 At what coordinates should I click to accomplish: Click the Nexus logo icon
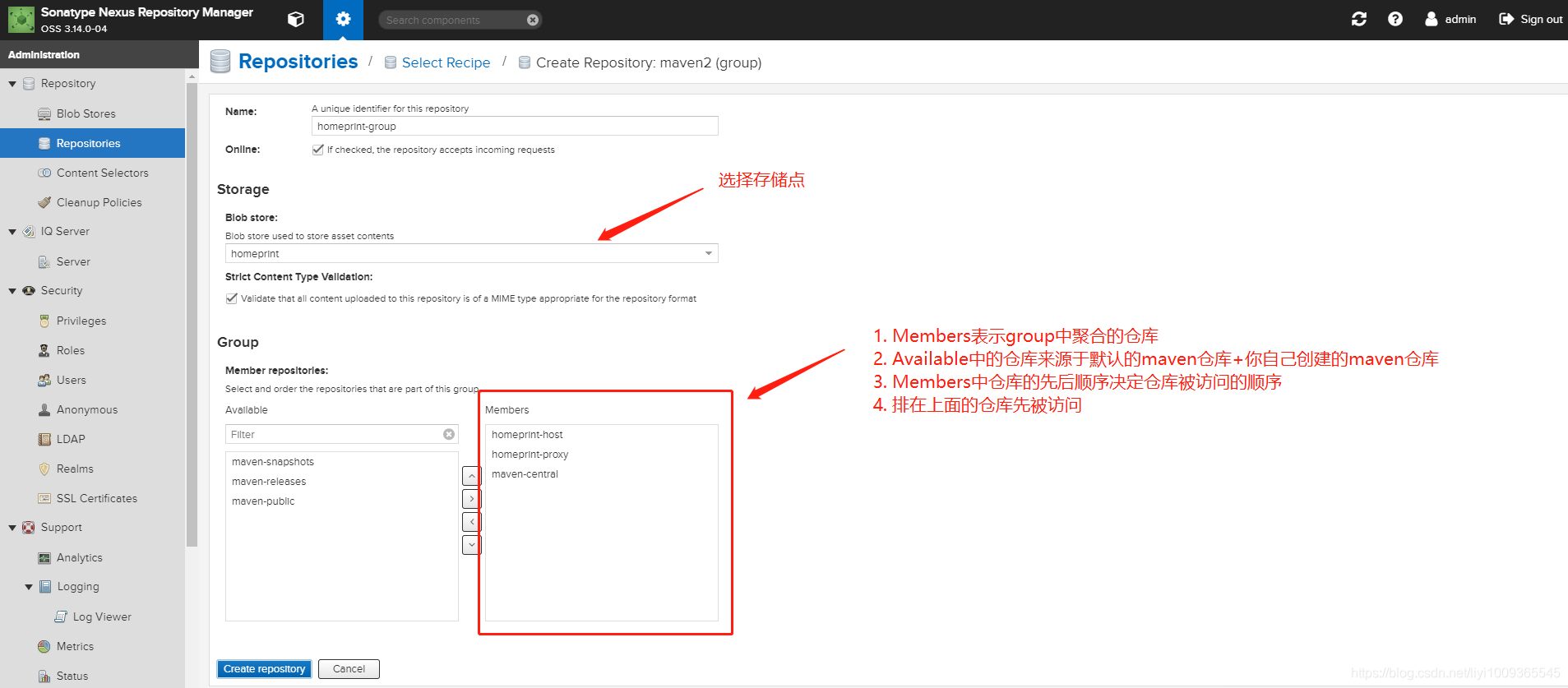click(21, 20)
